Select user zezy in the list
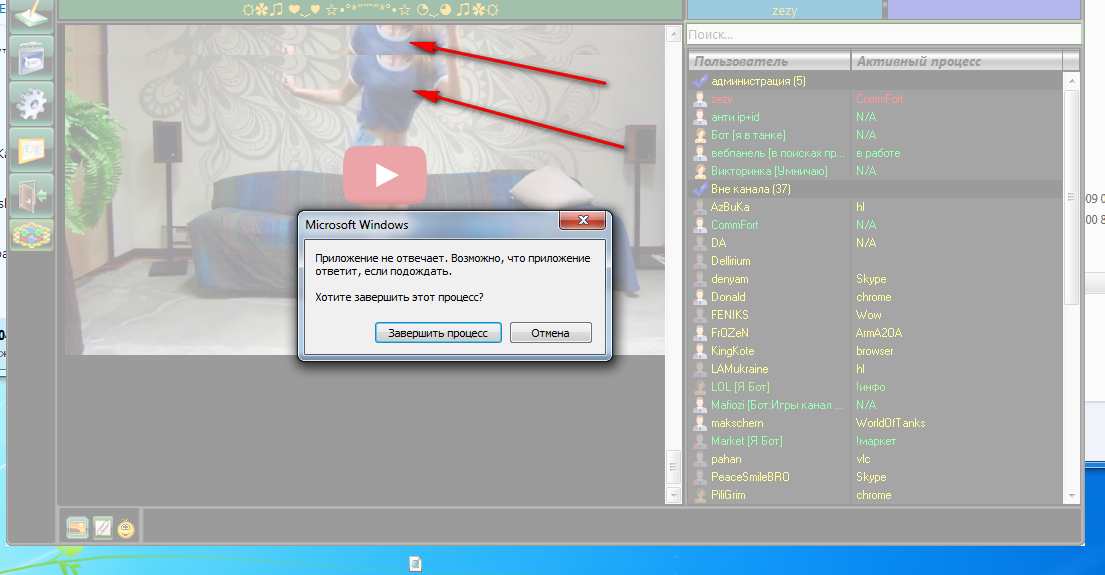The image size is (1105, 575). click(721, 99)
